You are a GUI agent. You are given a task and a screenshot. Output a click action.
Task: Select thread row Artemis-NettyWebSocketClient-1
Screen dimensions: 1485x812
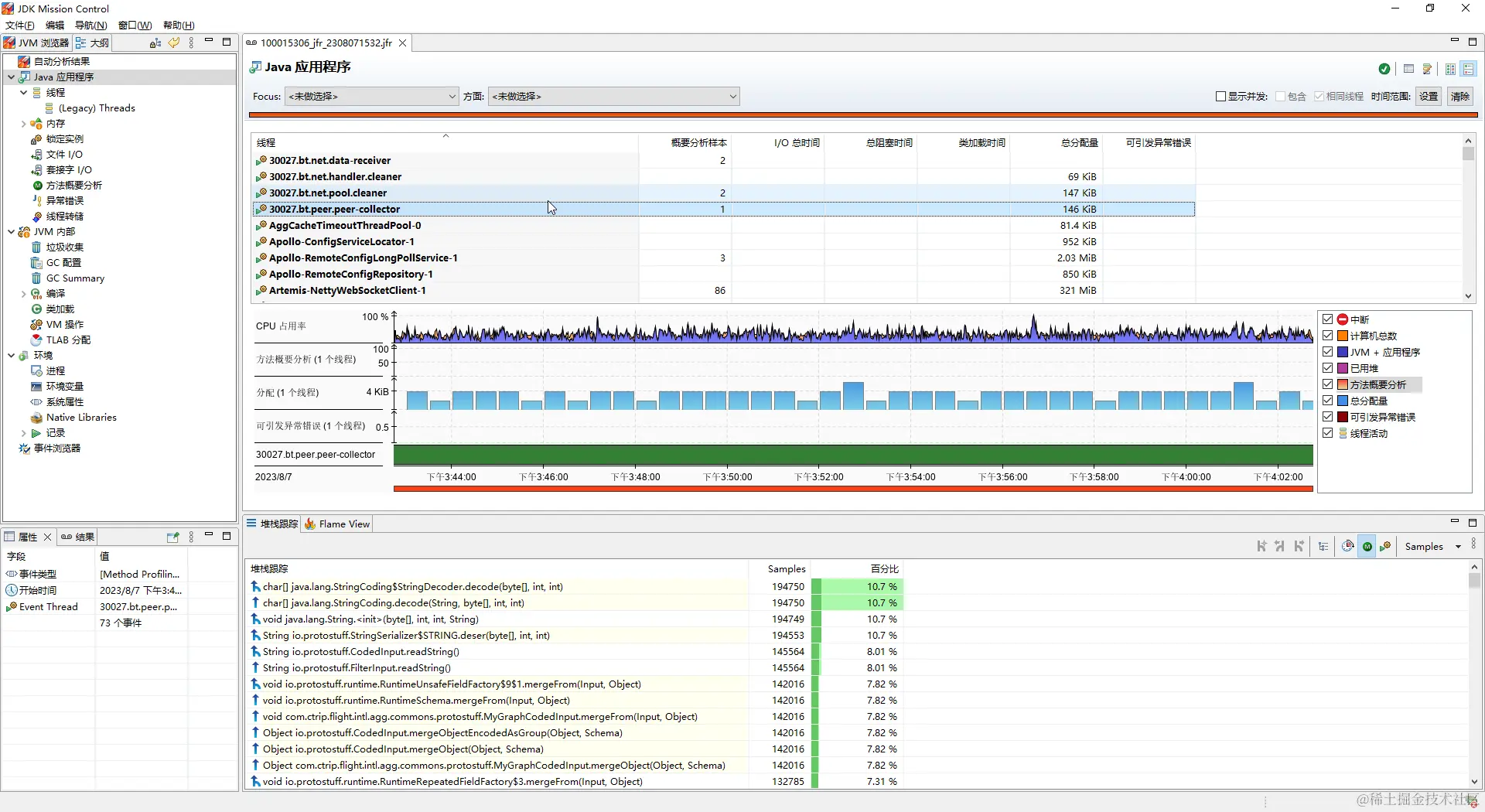(x=723, y=291)
